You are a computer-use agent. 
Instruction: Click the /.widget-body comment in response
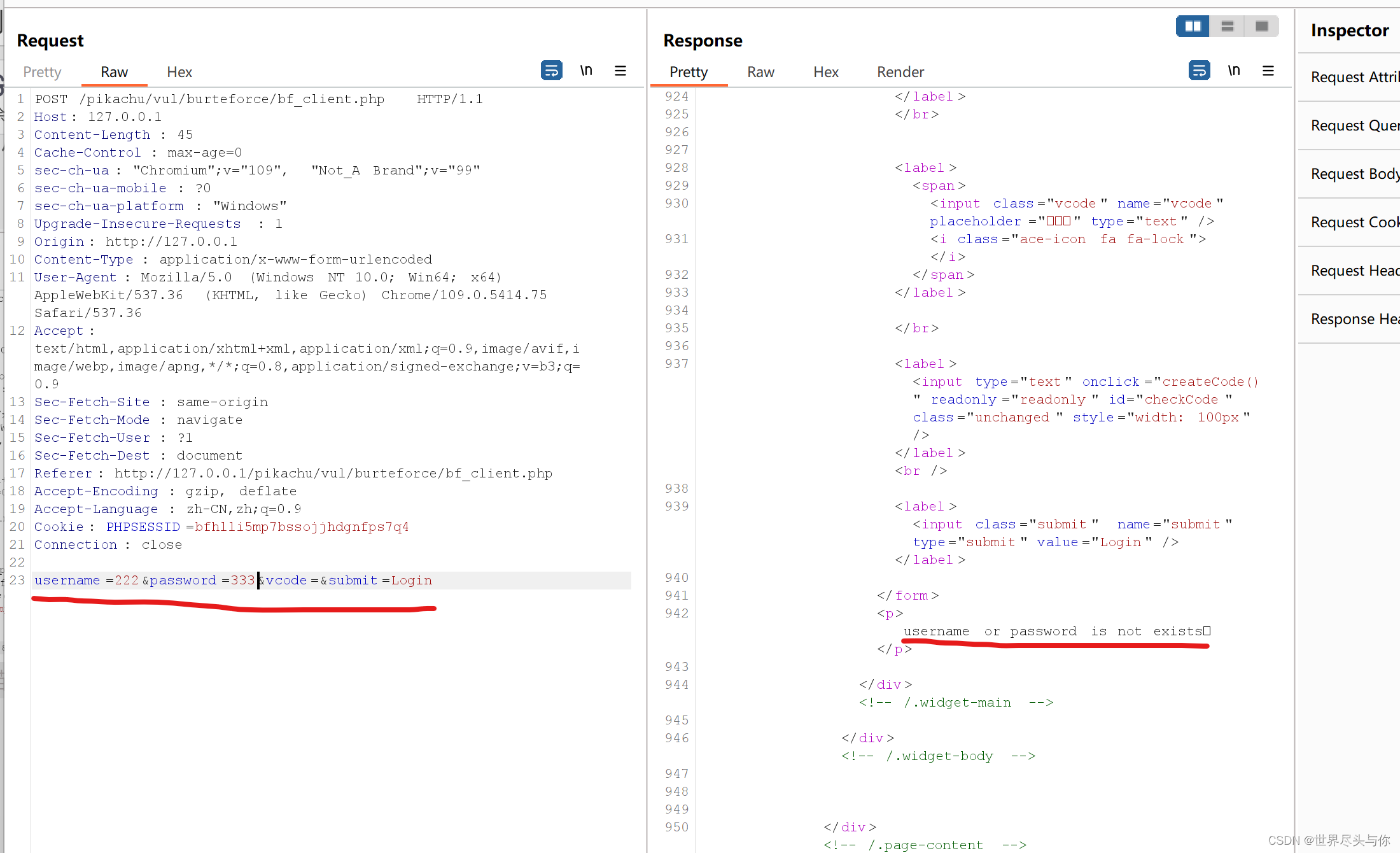pos(938,756)
